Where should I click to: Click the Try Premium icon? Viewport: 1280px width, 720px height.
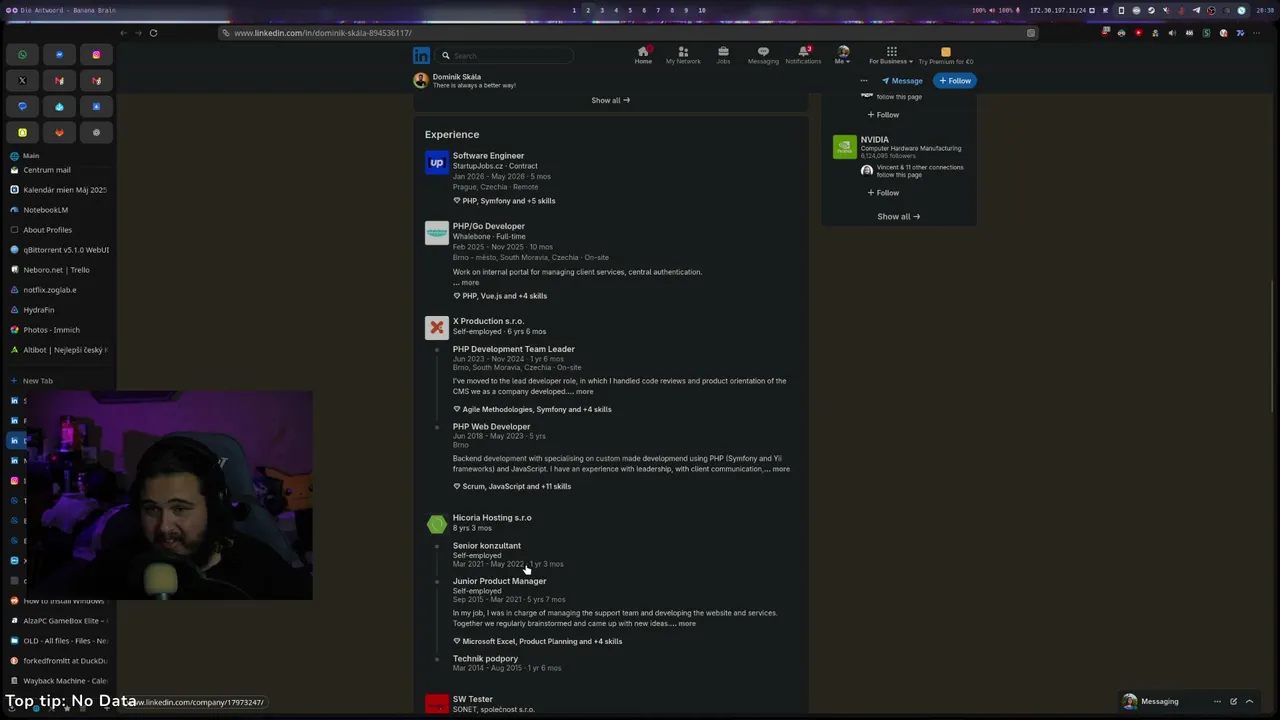(x=945, y=52)
